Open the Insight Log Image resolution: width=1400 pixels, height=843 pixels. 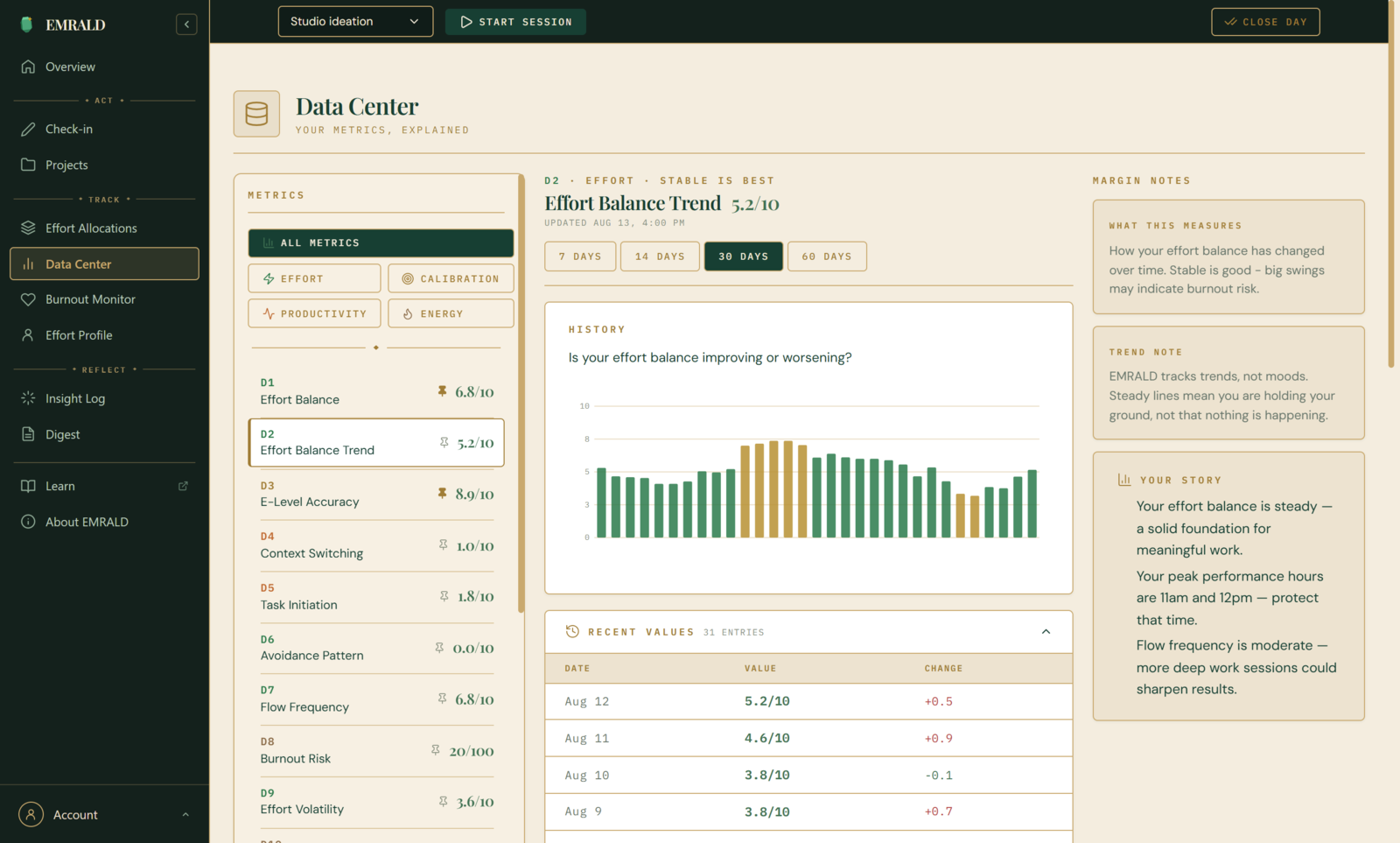(x=104, y=398)
